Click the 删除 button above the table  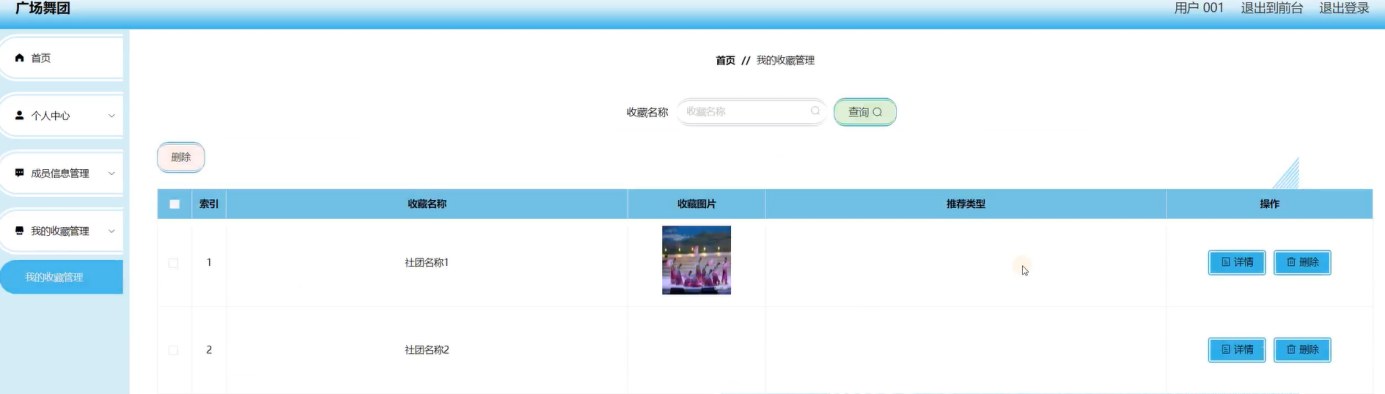(181, 157)
